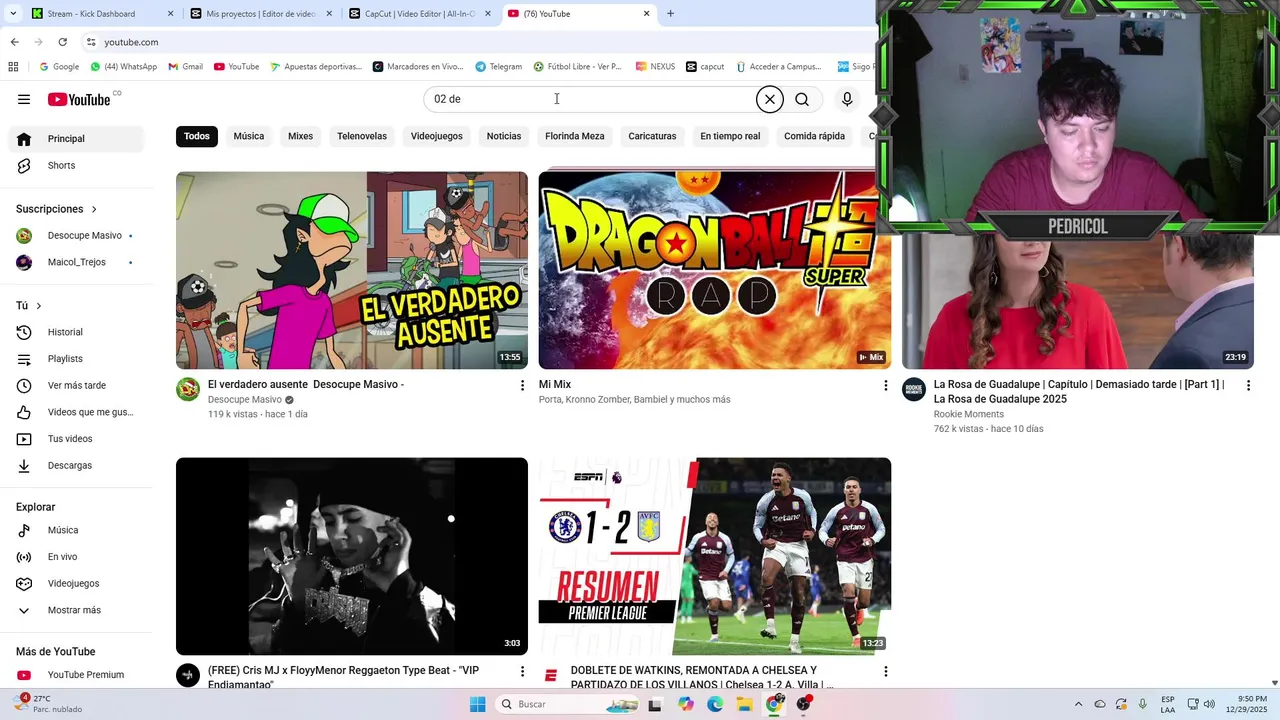Select the Mixes filter chip

click(300, 136)
